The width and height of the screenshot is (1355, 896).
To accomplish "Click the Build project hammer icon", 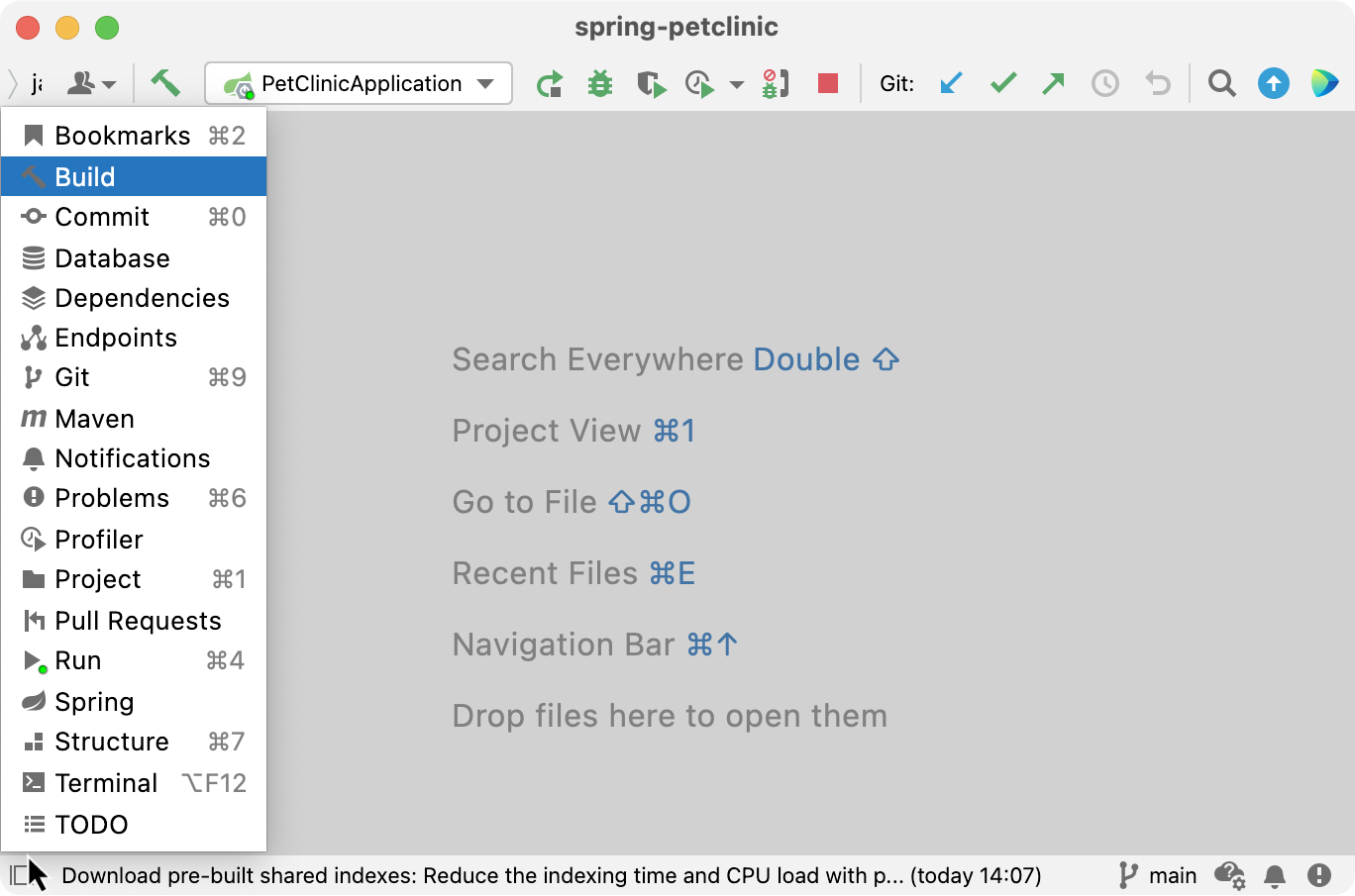I will tap(165, 83).
